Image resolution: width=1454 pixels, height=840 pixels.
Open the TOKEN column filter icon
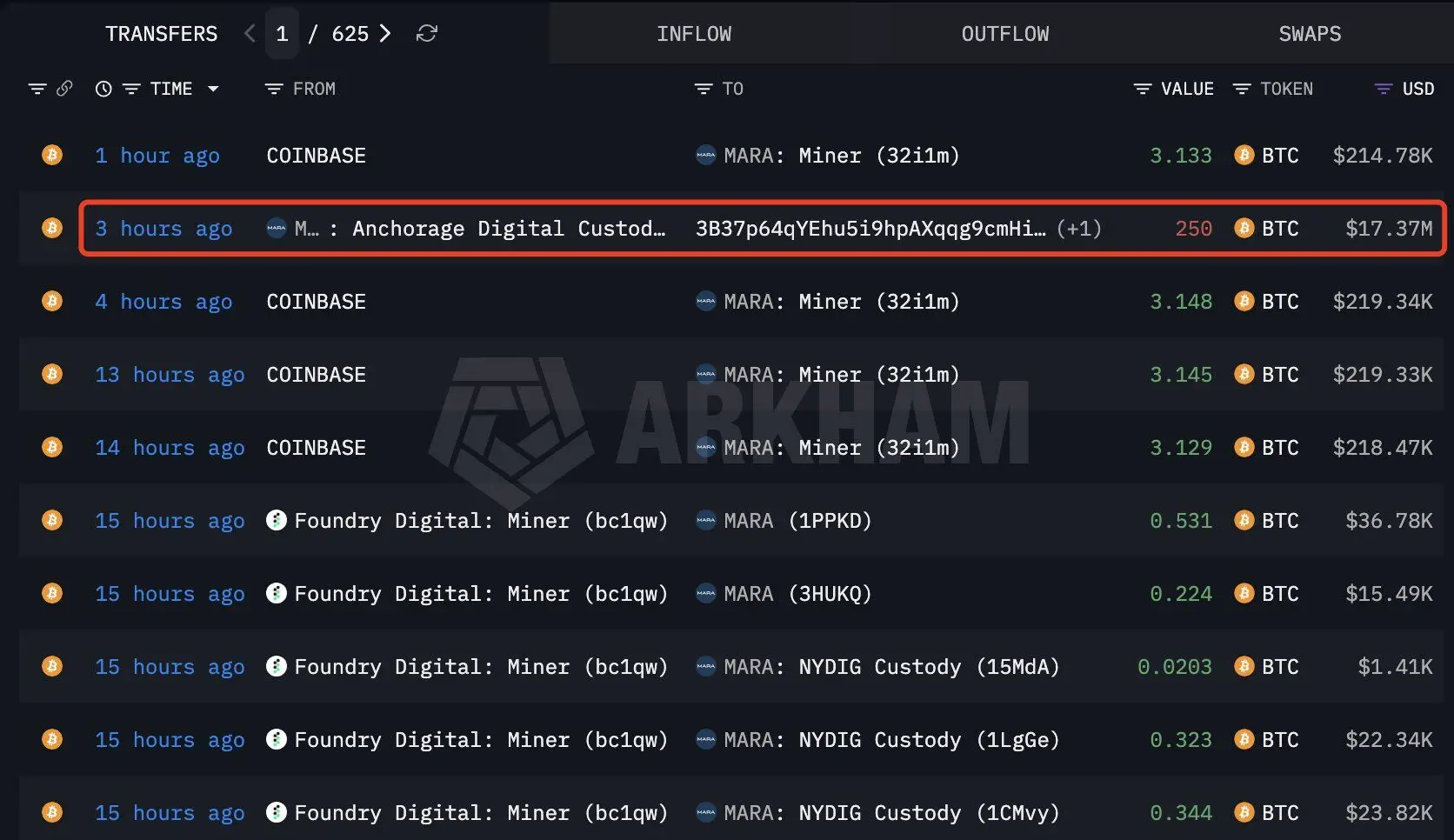point(1242,89)
